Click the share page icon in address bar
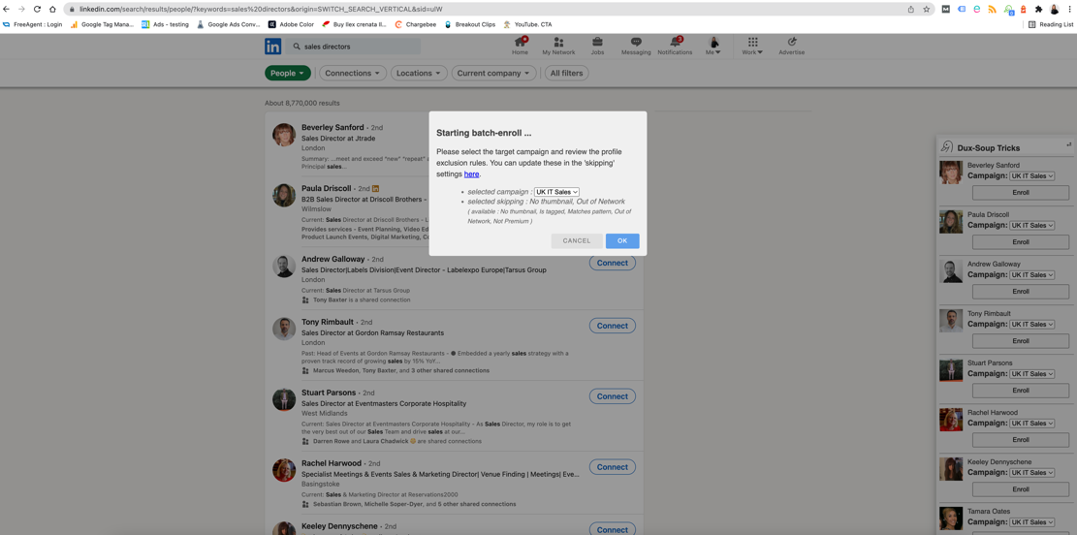This screenshot has width=1078, height=536. click(x=911, y=9)
